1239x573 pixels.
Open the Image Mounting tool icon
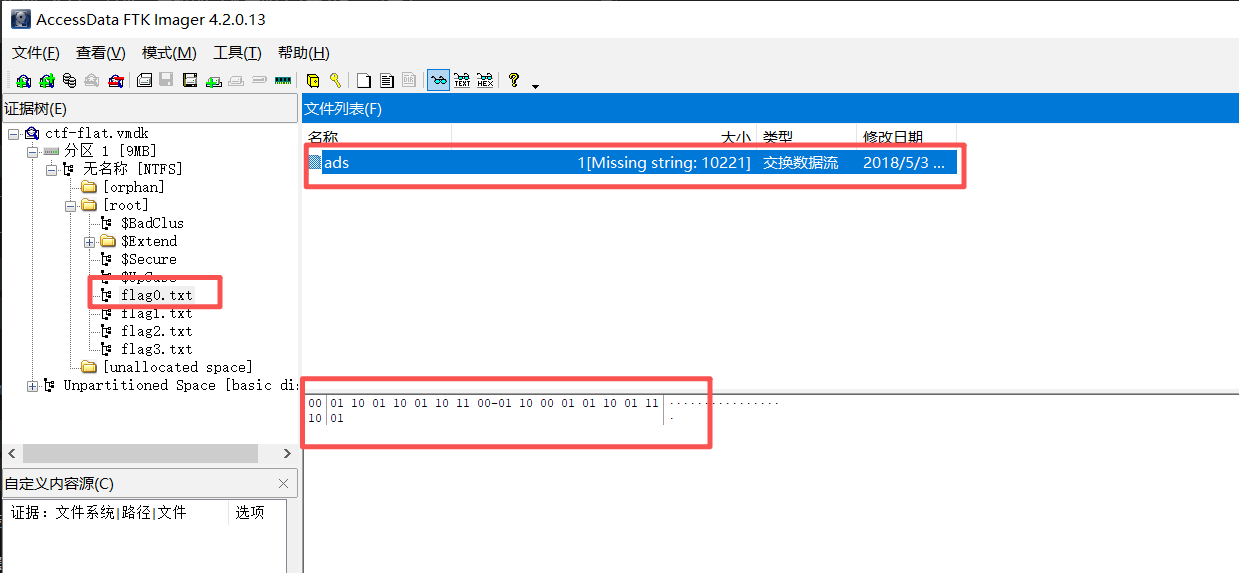(69, 81)
